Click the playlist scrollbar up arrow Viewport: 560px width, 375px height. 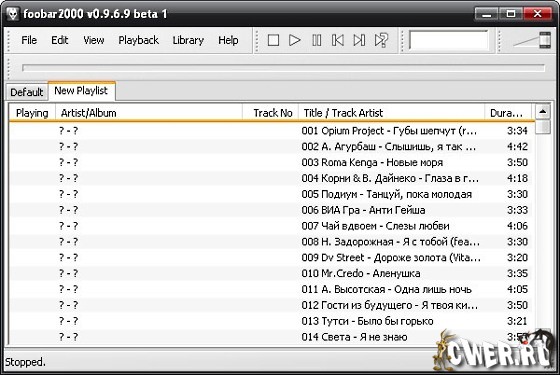(542, 112)
